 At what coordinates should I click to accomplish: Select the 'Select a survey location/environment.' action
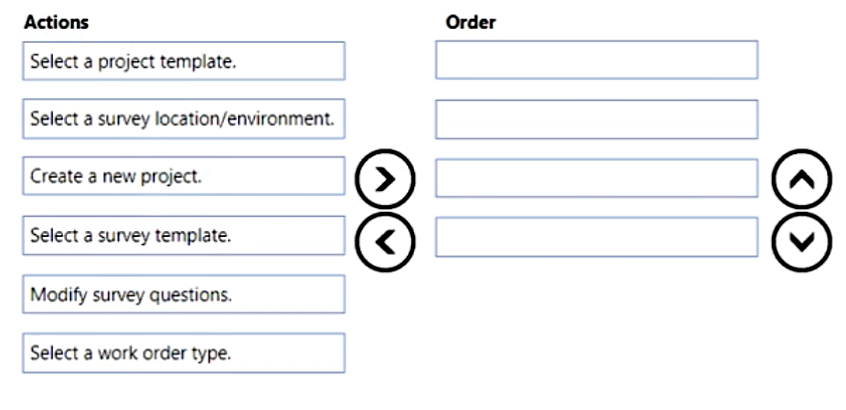[183, 119]
